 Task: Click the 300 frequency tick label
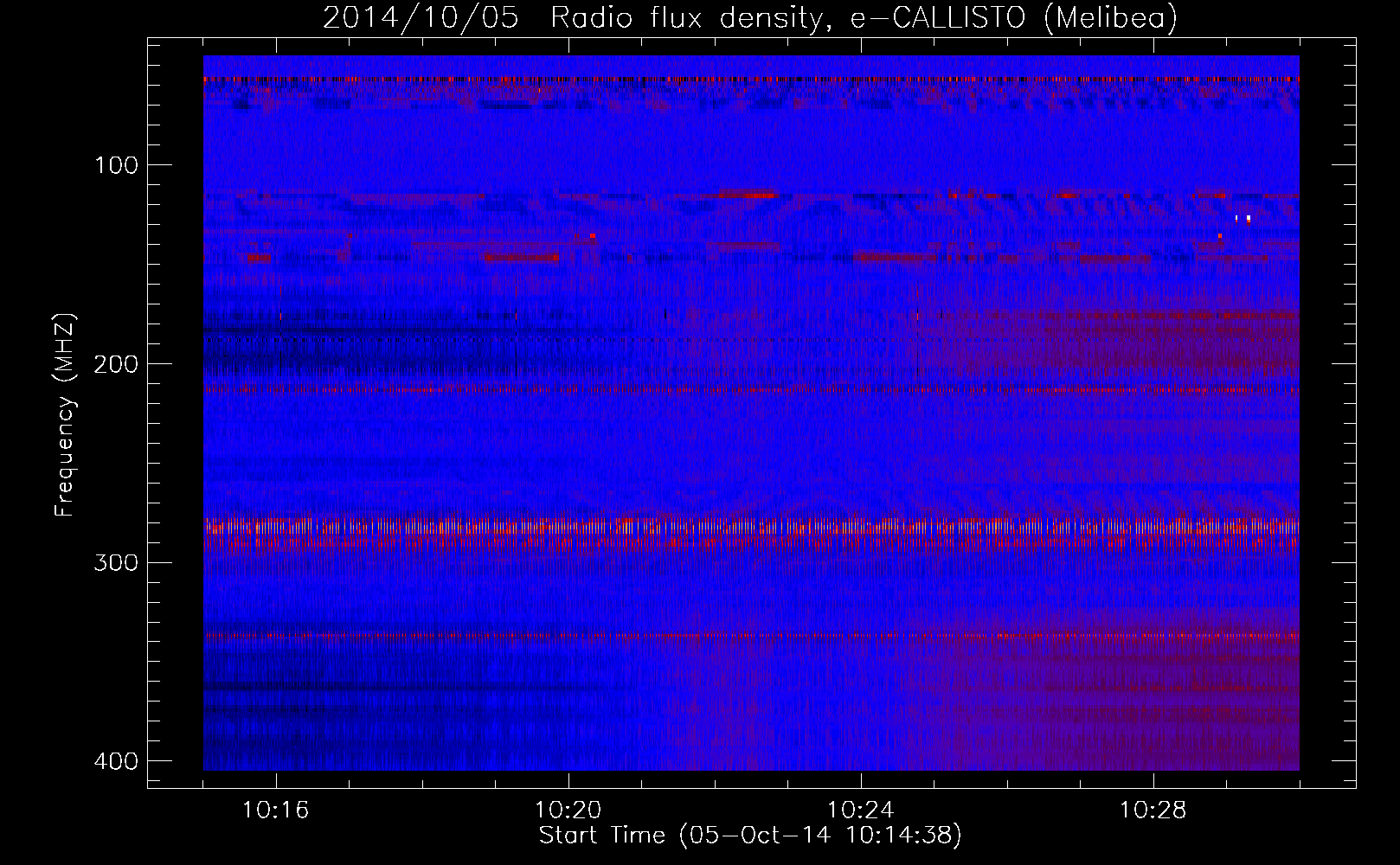pyautogui.click(x=115, y=563)
